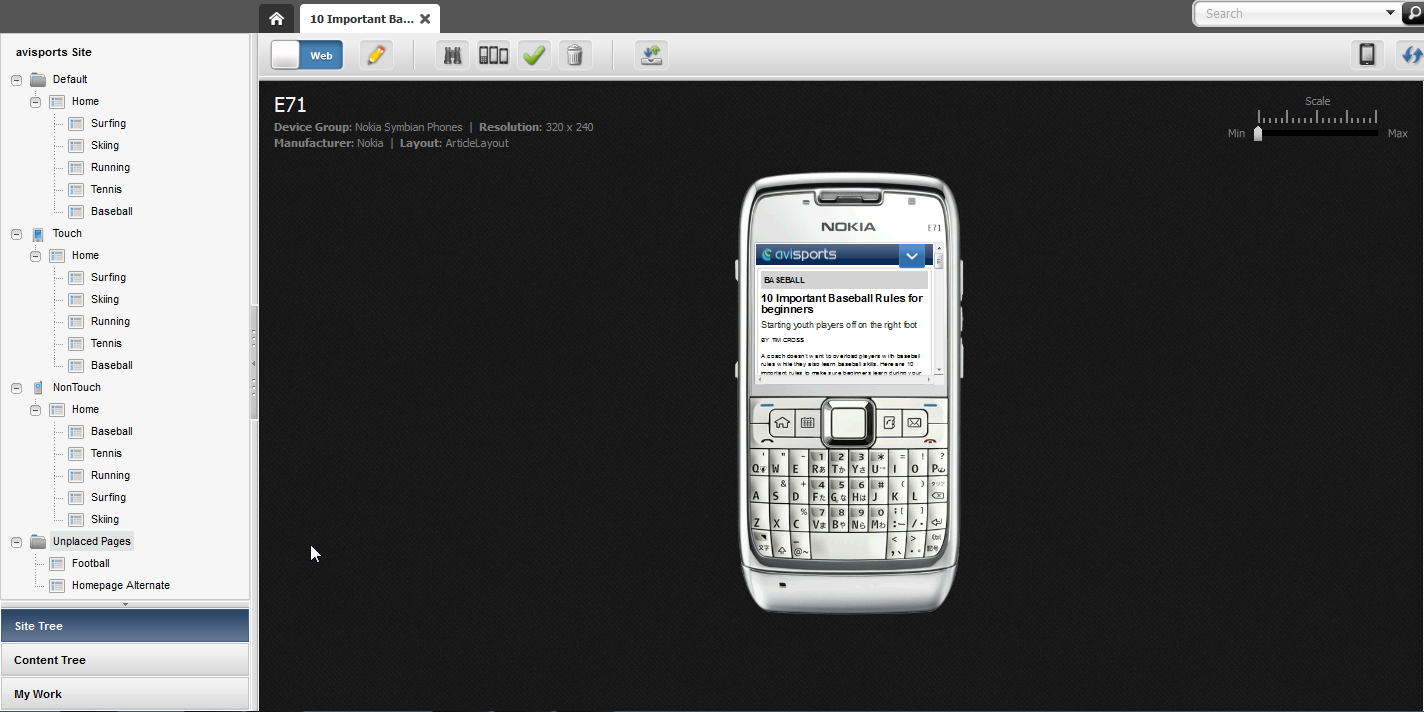This screenshot has height=712, width=1424.
Task: Select the Default folder tree item
Action: (x=70, y=79)
